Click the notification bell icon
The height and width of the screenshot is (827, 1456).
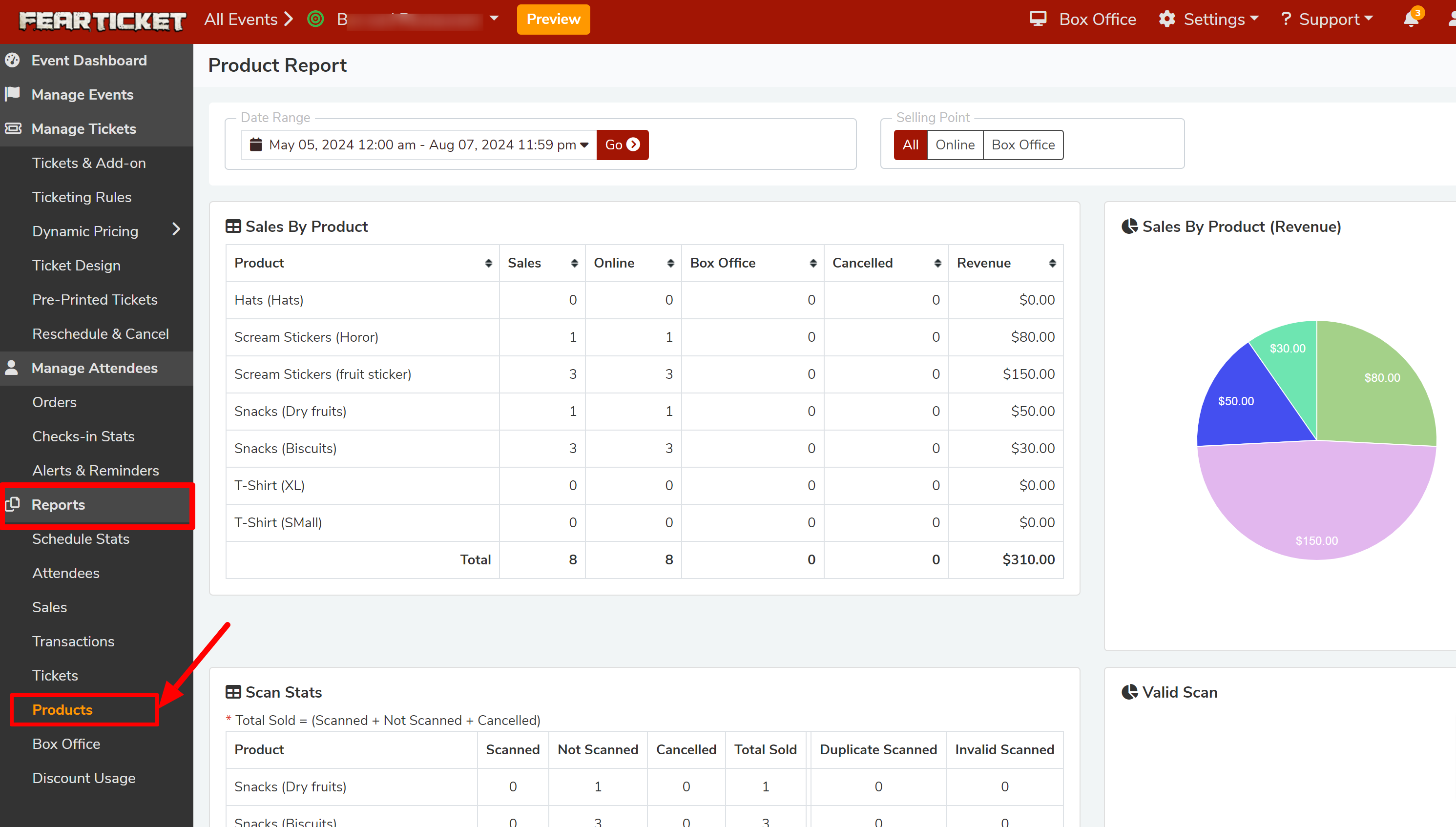point(1410,20)
